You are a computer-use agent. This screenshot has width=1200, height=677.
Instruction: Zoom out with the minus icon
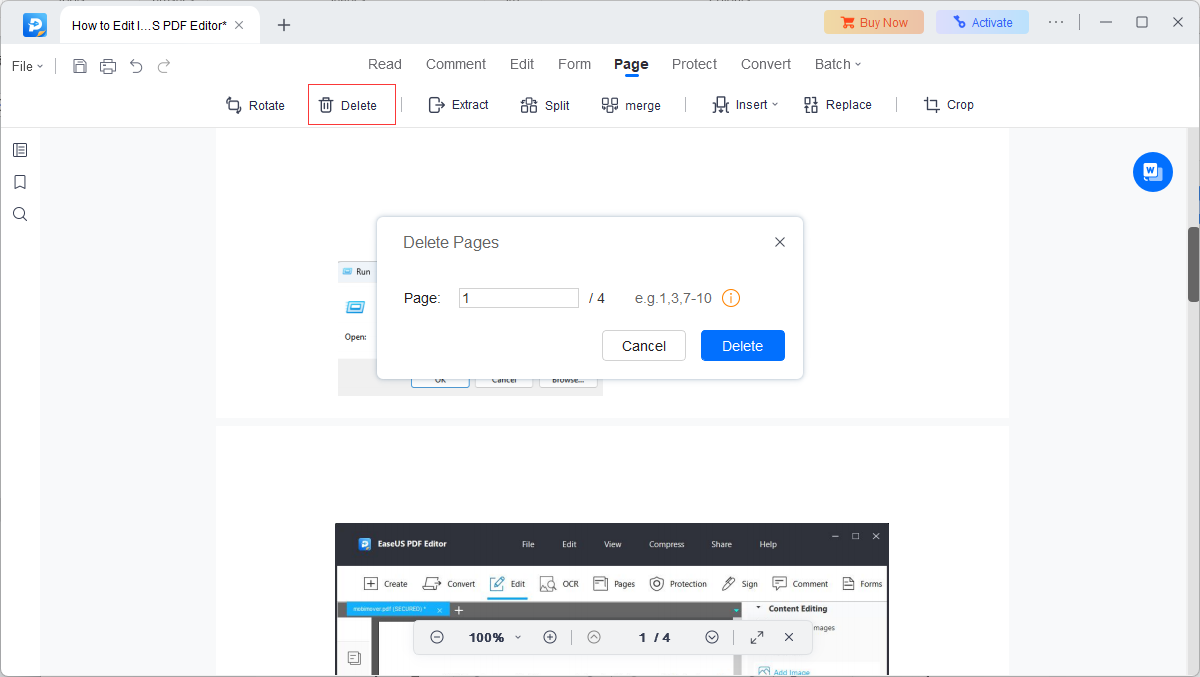point(437,637)
